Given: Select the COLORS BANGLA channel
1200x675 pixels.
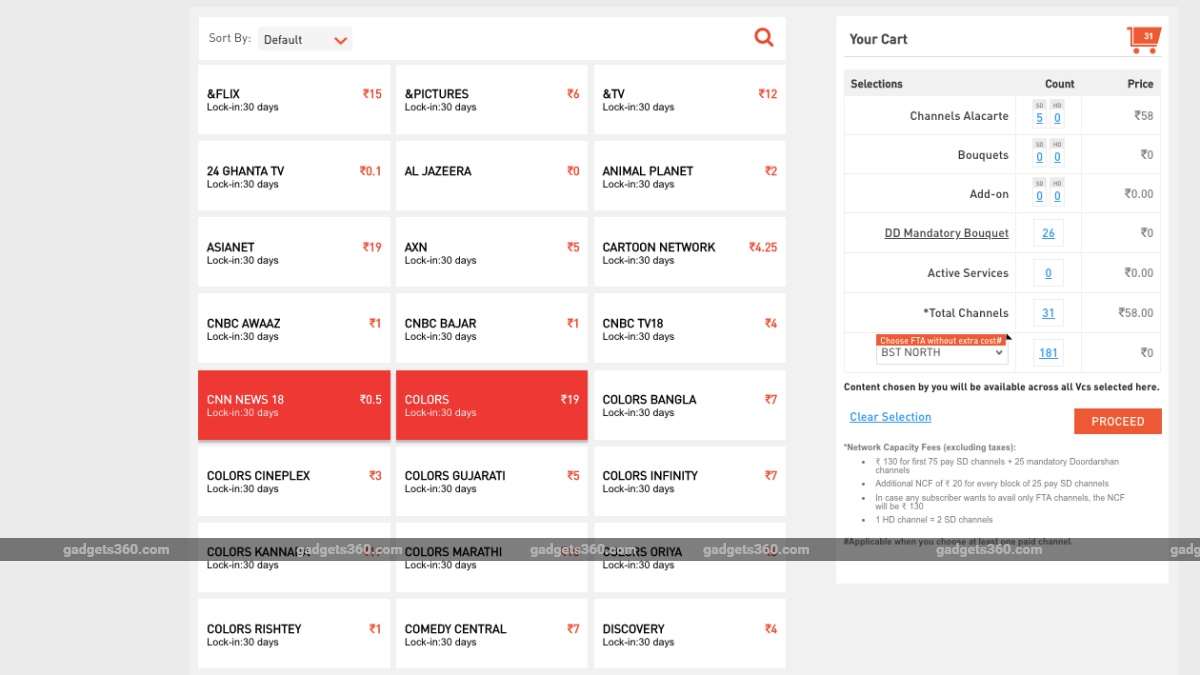Looking at the screenshot, I should [690, 405].
